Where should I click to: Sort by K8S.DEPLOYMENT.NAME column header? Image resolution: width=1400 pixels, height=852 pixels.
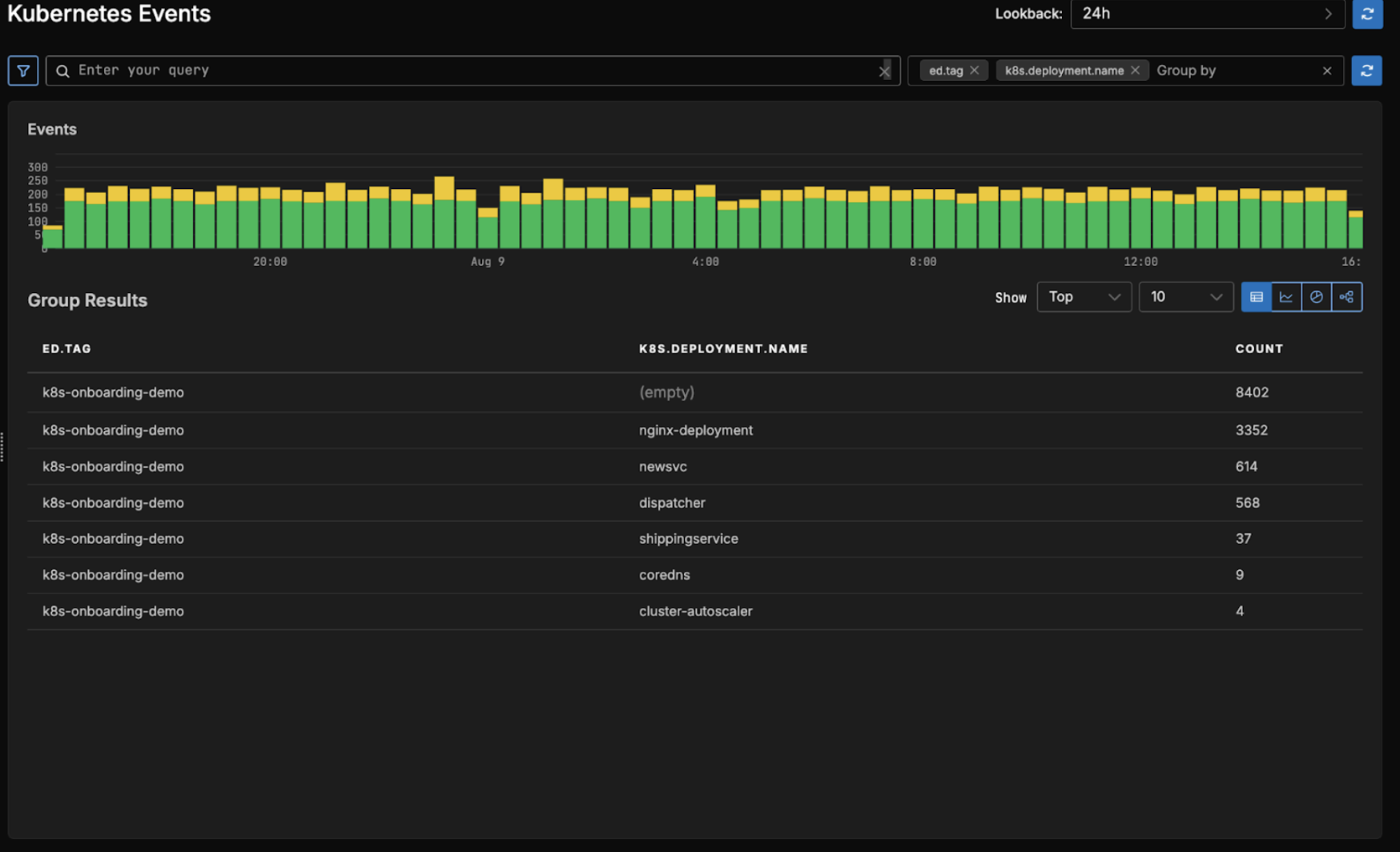pos(722,348)
